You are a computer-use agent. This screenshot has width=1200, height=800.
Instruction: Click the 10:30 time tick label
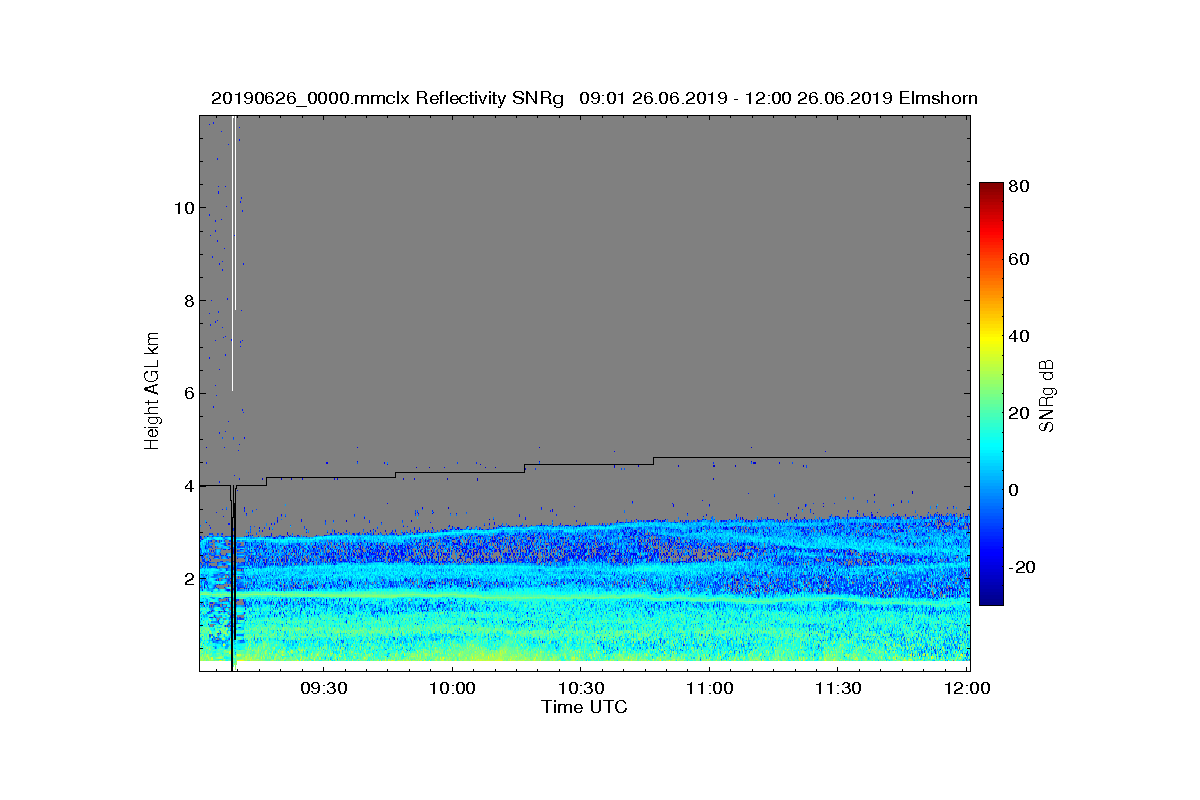[x=581, y=689]
